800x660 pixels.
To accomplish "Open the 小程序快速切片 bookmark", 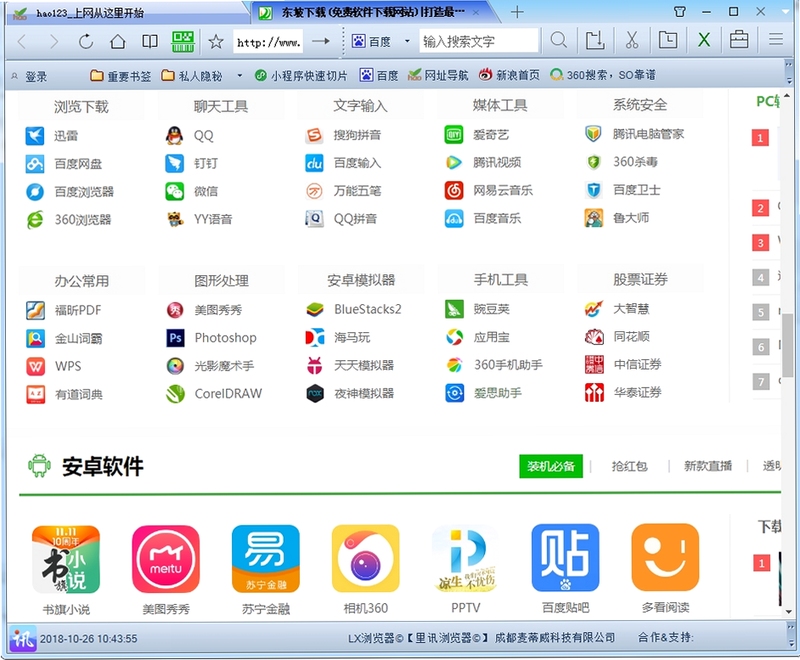I will [x=301, y=76].
